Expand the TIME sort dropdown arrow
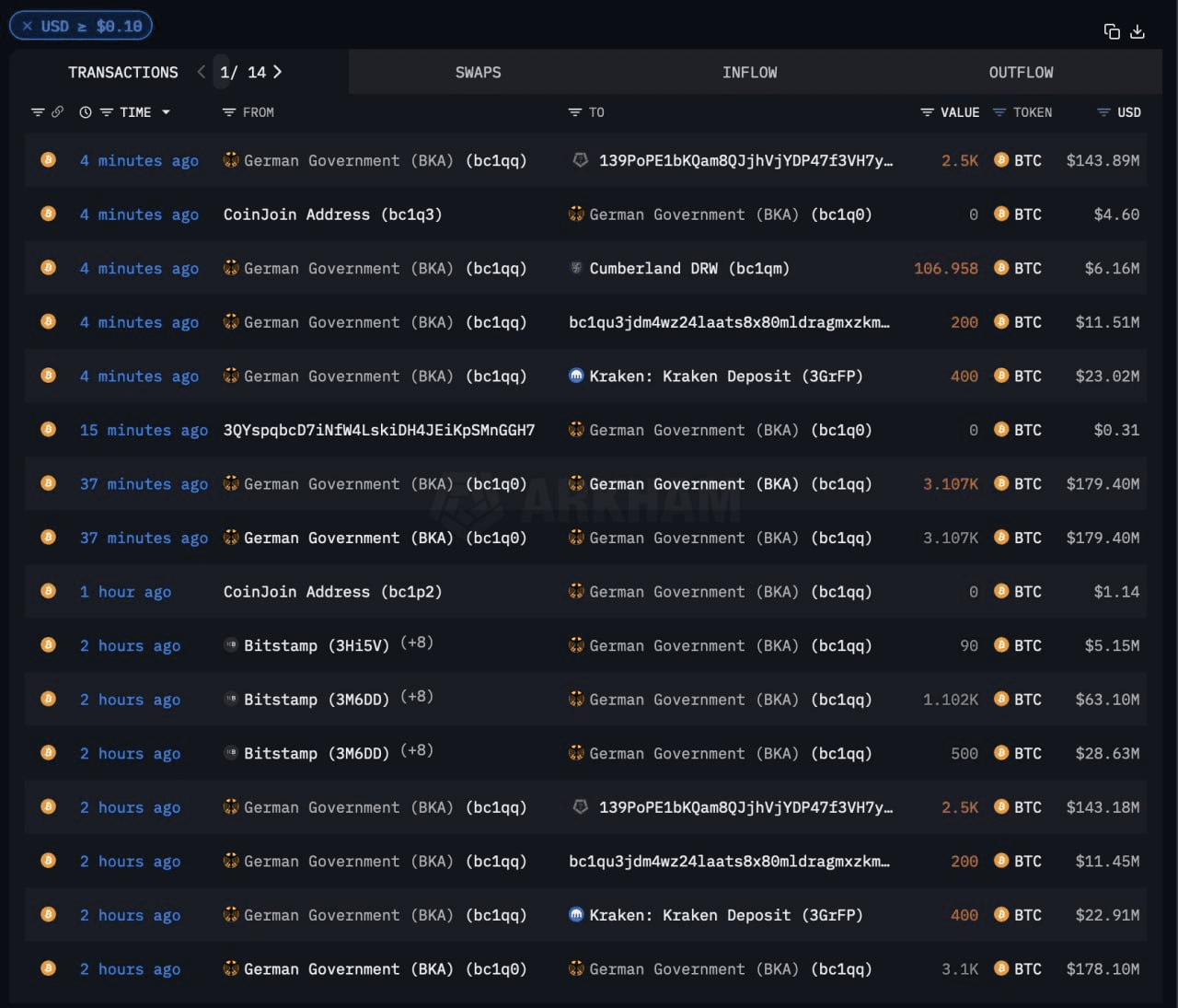 [166, 112]
